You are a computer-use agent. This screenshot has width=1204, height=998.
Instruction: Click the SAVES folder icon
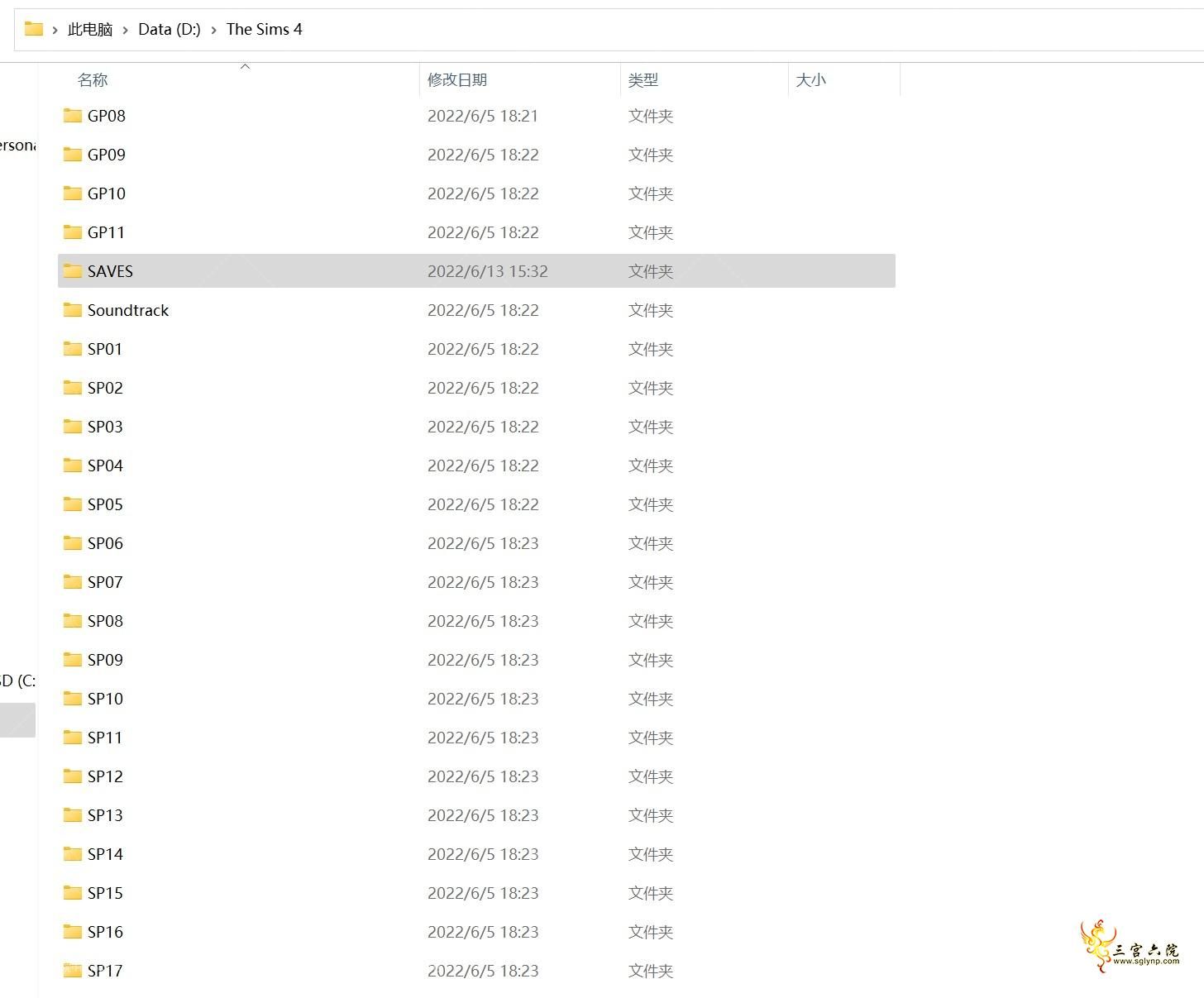[x=73, y=271]
